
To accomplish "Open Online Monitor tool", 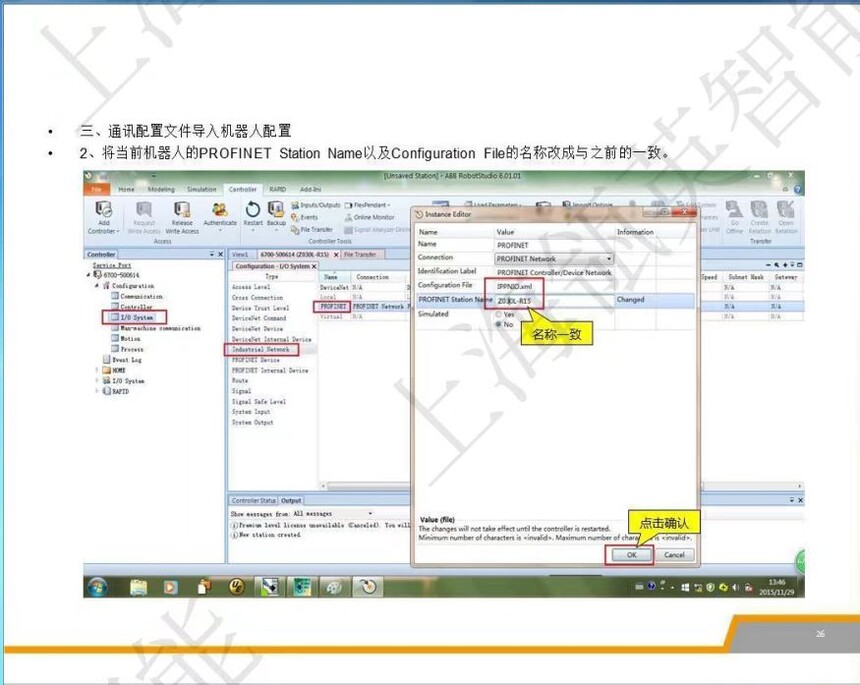I will [369, 217].
